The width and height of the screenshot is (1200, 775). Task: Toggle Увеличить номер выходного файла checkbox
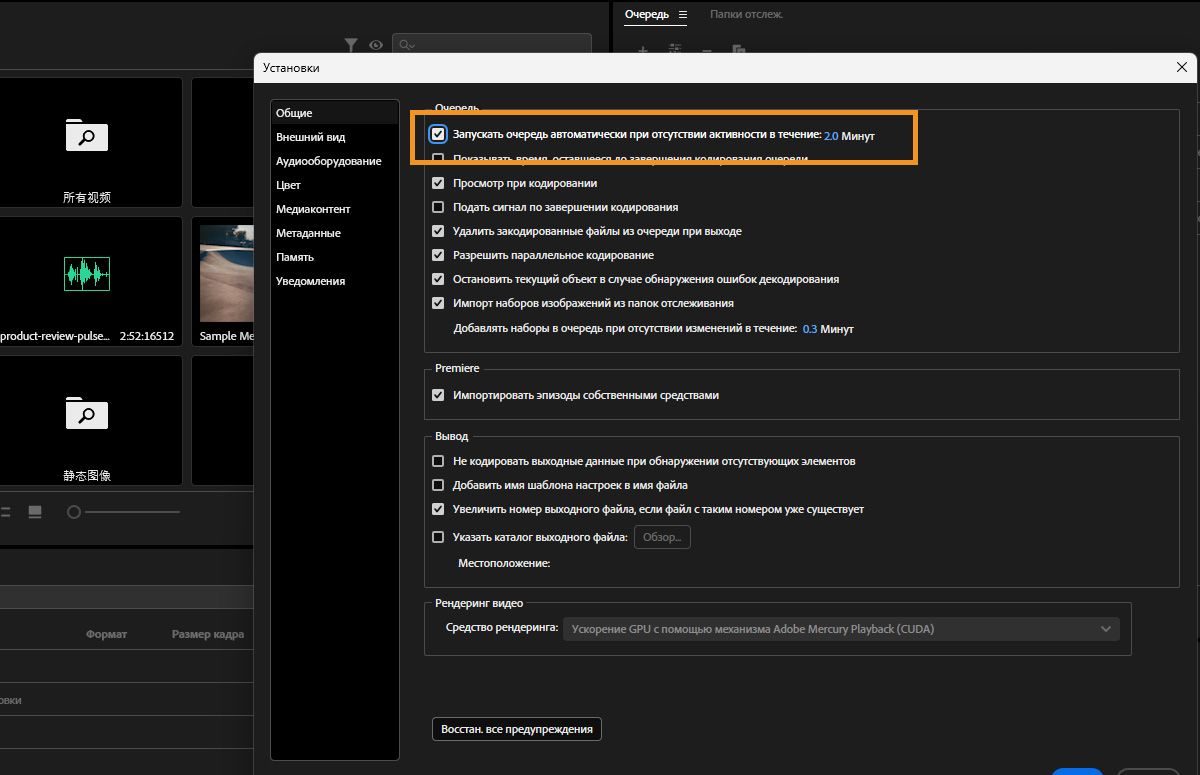(438, 509)
